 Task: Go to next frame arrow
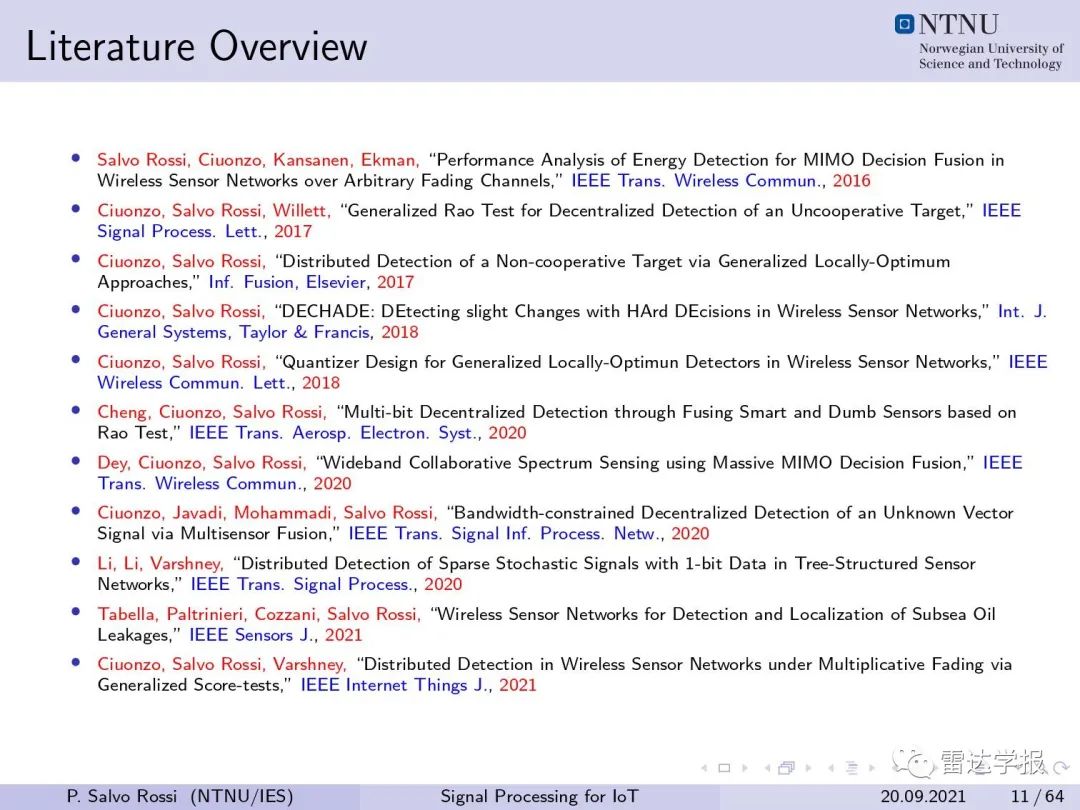[x=808, y=768]
